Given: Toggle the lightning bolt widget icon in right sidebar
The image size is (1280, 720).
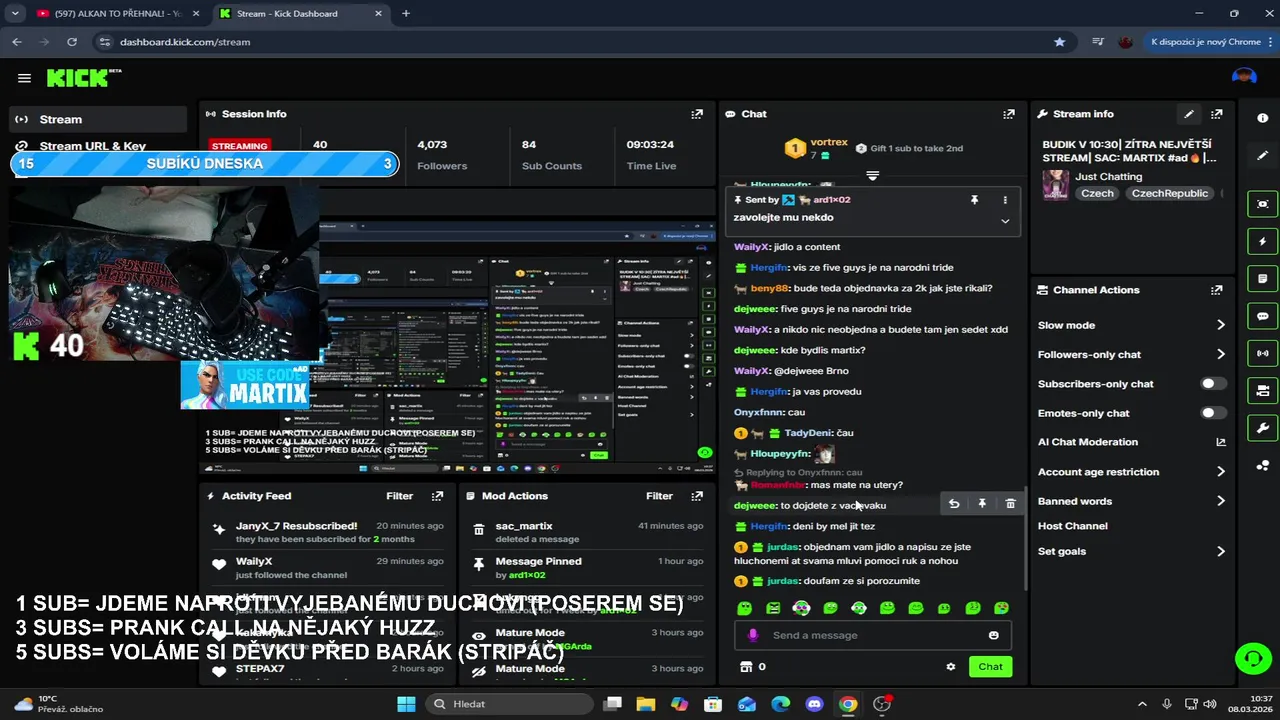Looking at the screenshot, I should (1262, 241).
